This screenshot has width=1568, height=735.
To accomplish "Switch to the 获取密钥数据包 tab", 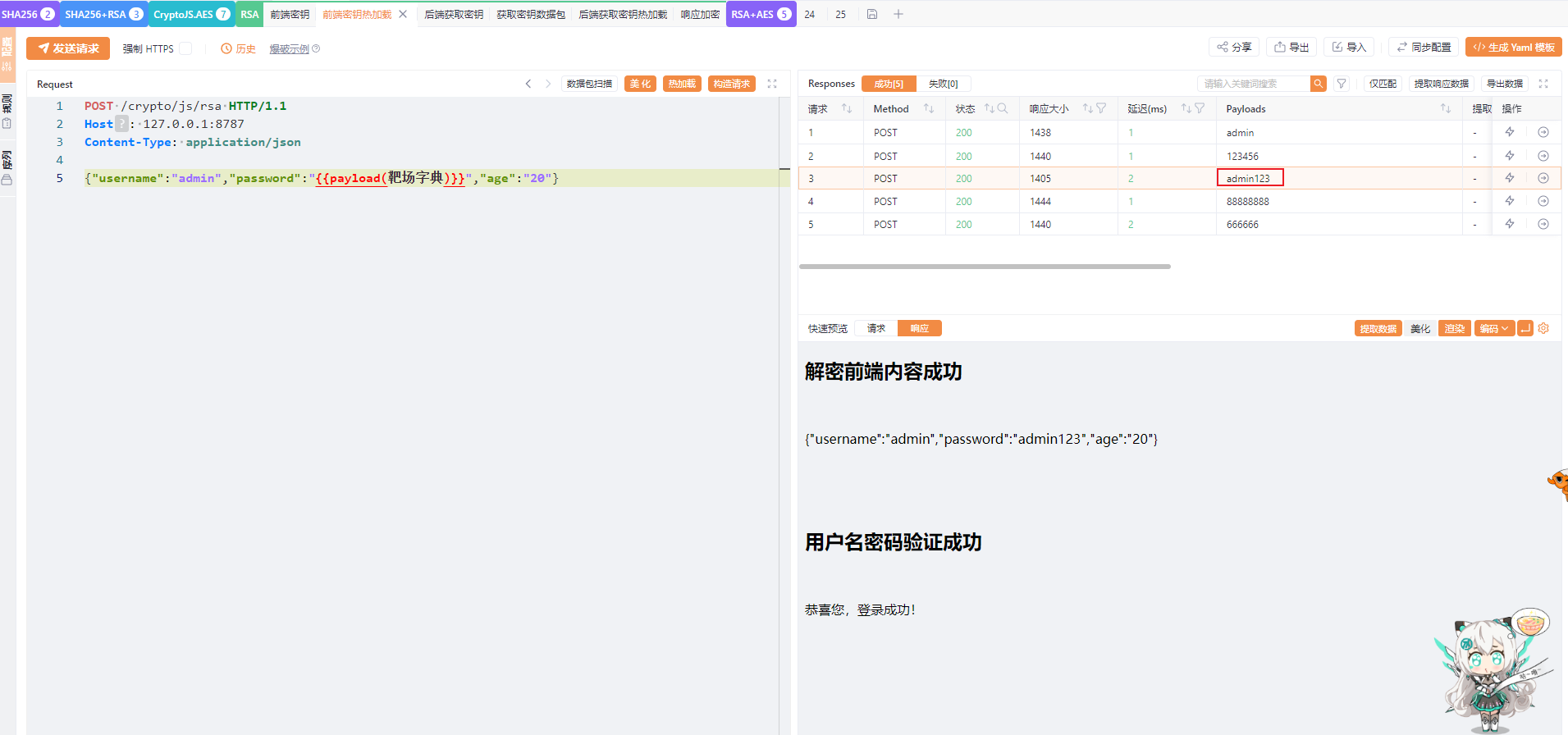I will [x=531, y=14].
